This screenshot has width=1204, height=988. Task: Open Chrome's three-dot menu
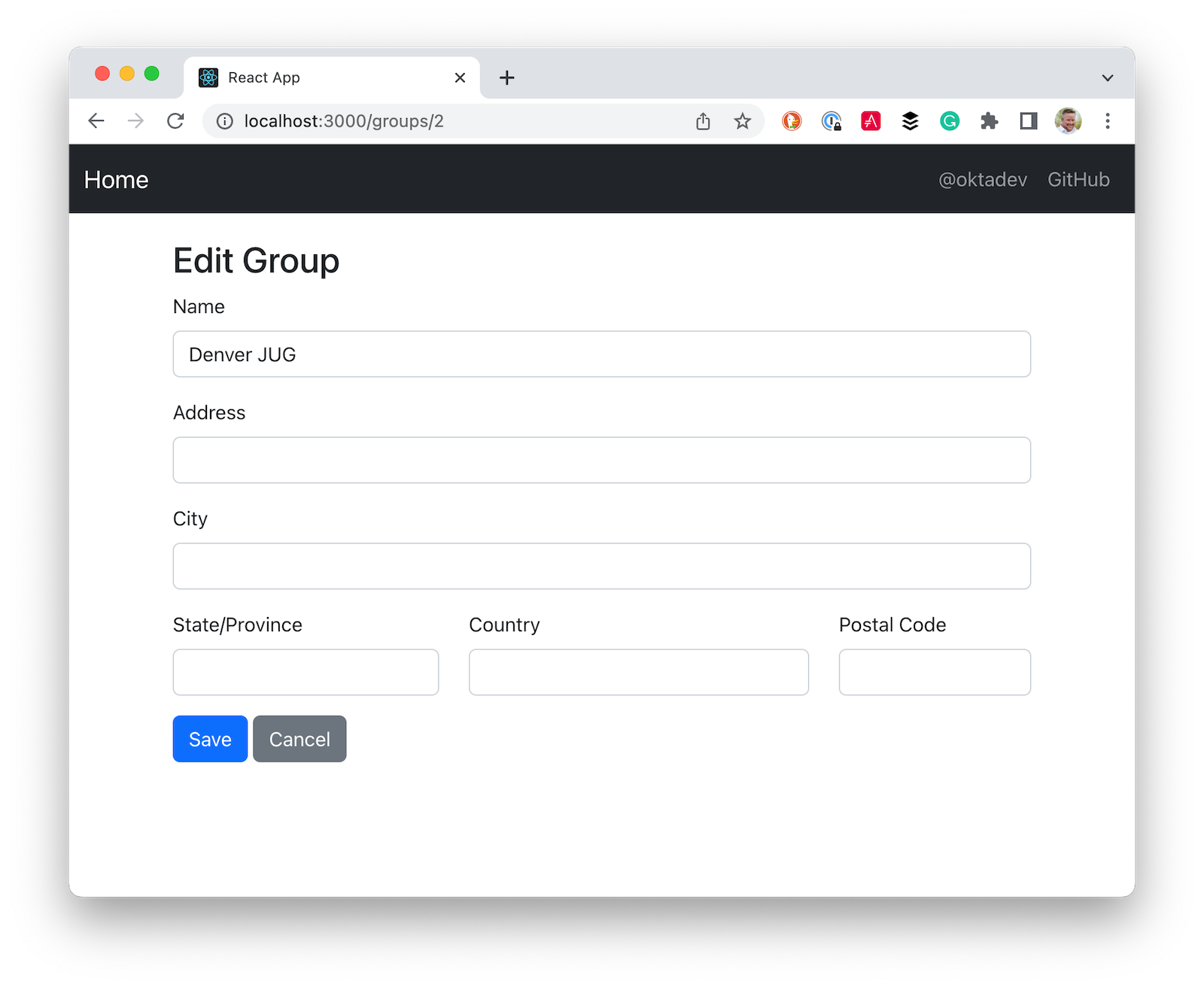(1107, 121)
